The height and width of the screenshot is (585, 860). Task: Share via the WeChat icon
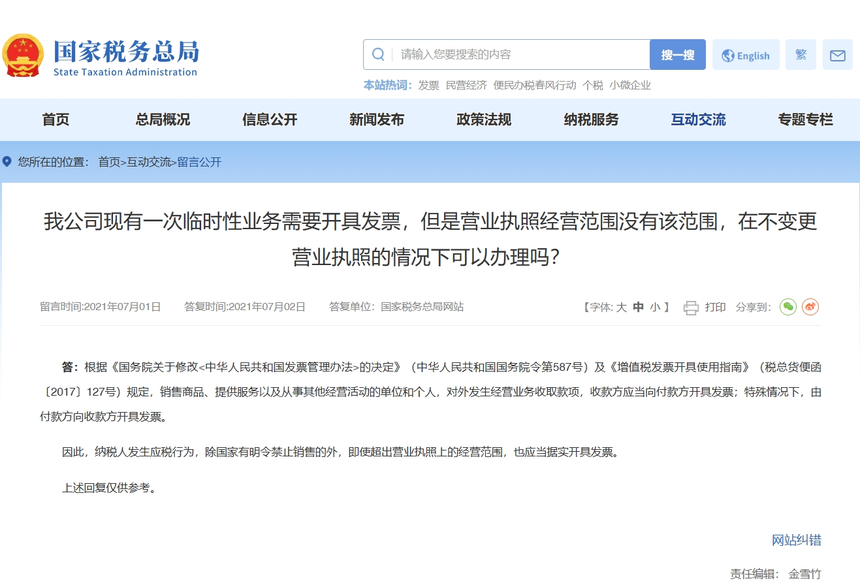pos(788,306)
